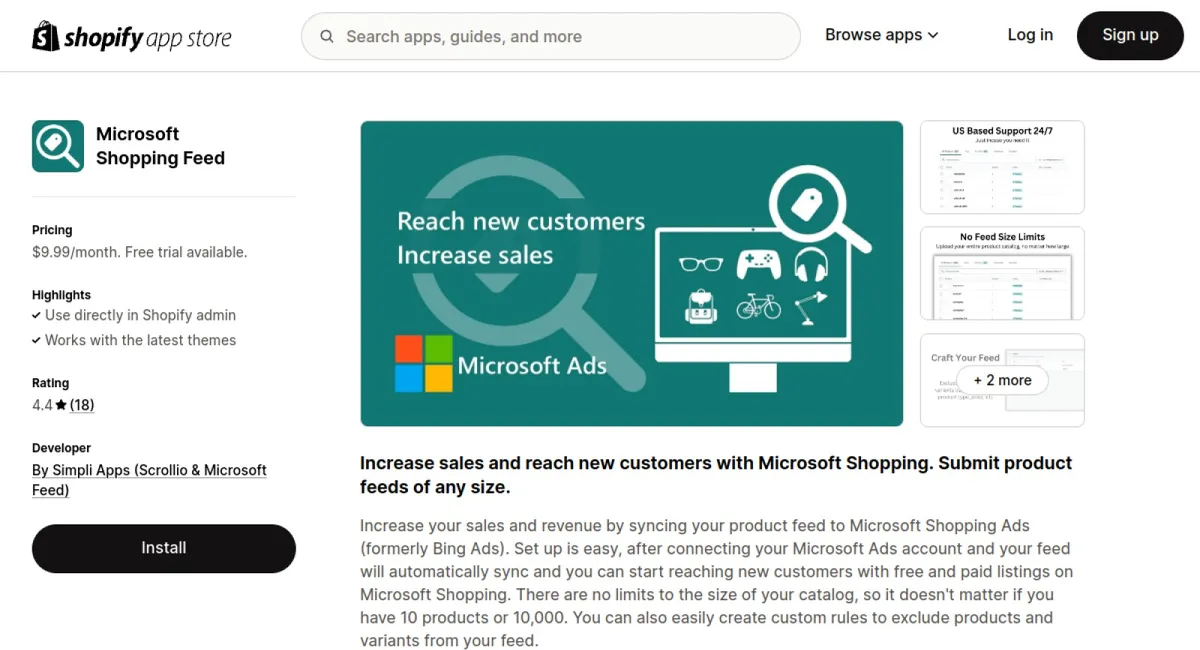1200x650 pixels.
Task: Click the Microsoft Shopping Feed app icon
Action: tap(57, 146)
